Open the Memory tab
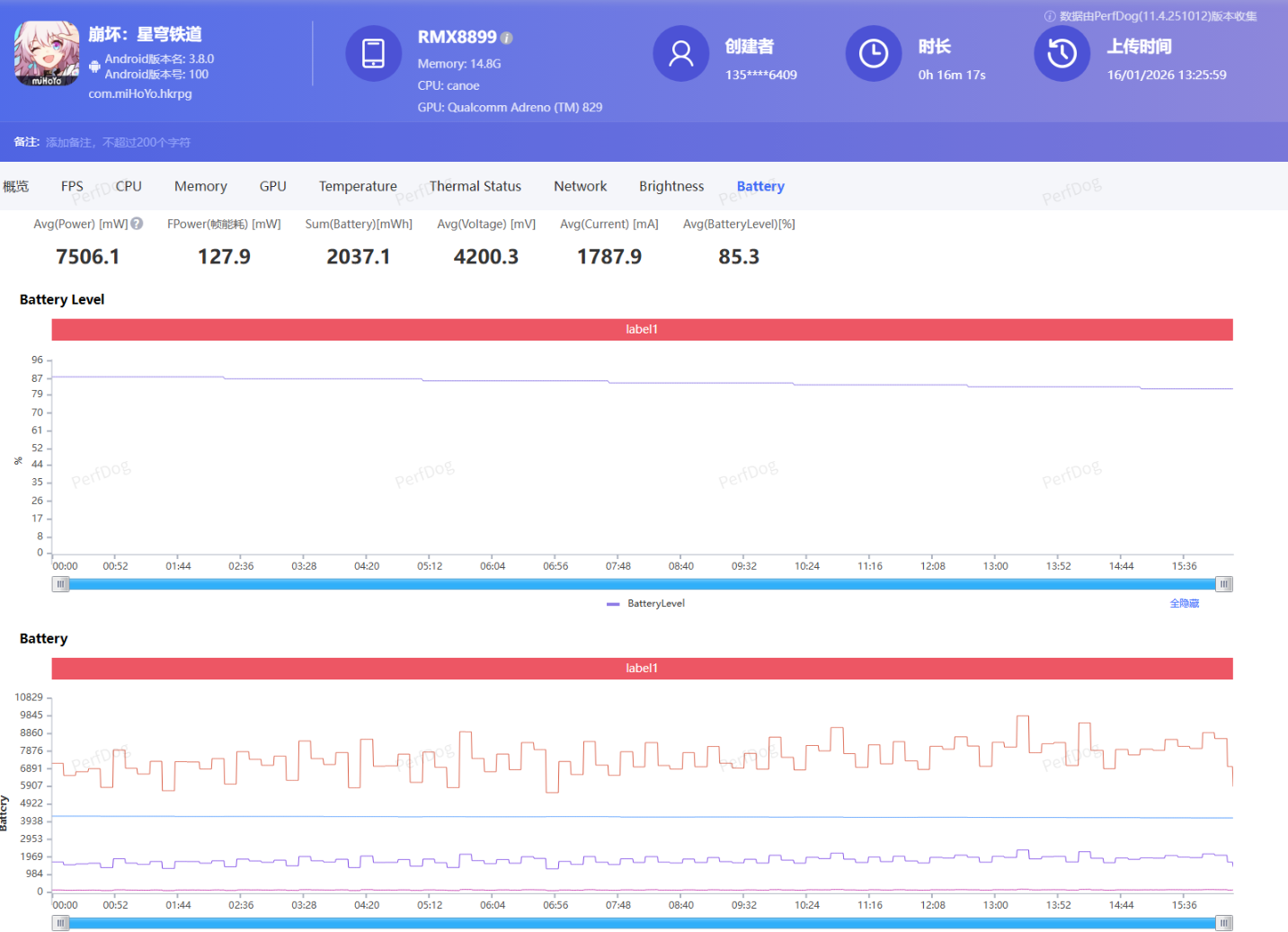The image size is (1288, 932). pos(200,186)
